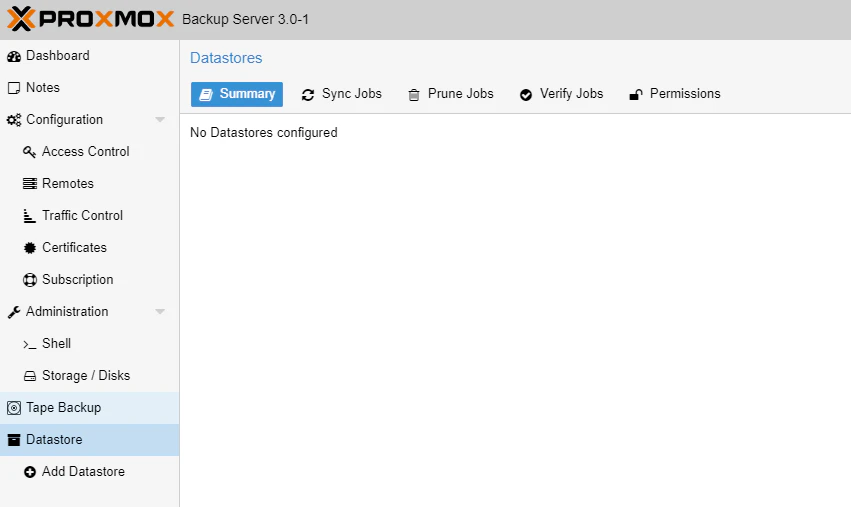Click the Subscription lifebuoy icon
This screenshot has width=851, height=507.
(29, 280)
